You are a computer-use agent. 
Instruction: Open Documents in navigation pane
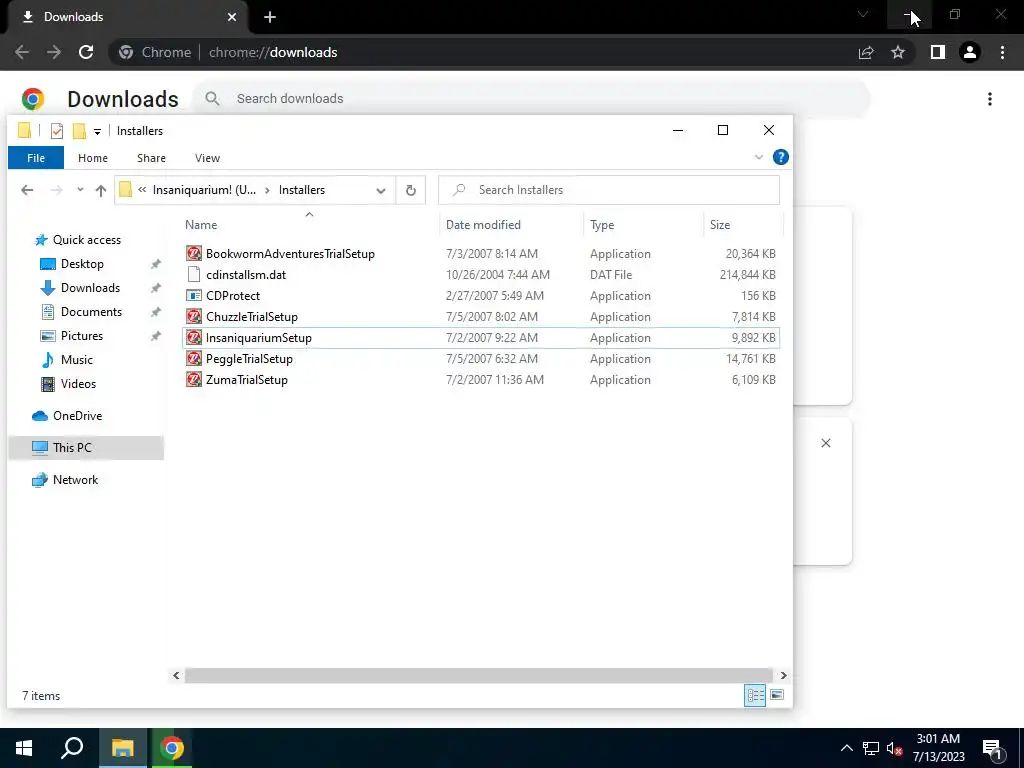[x=91, y=312]
